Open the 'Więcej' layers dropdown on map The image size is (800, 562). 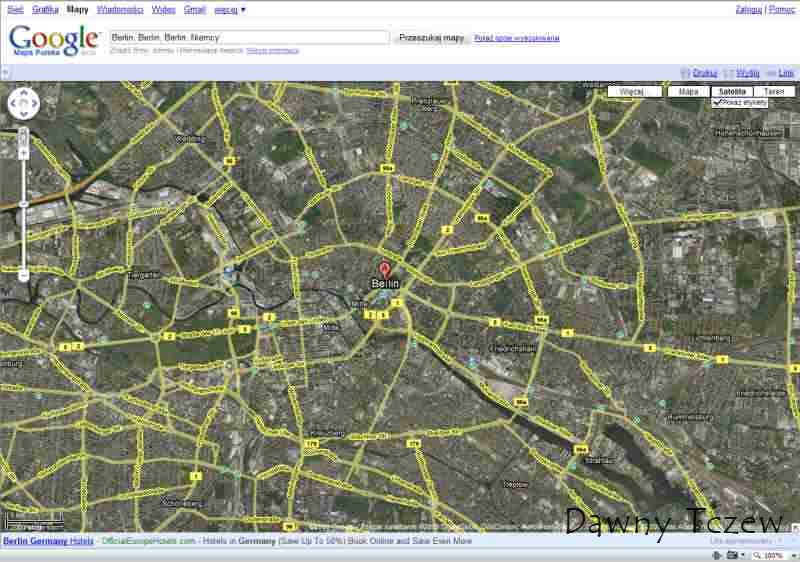634,91
